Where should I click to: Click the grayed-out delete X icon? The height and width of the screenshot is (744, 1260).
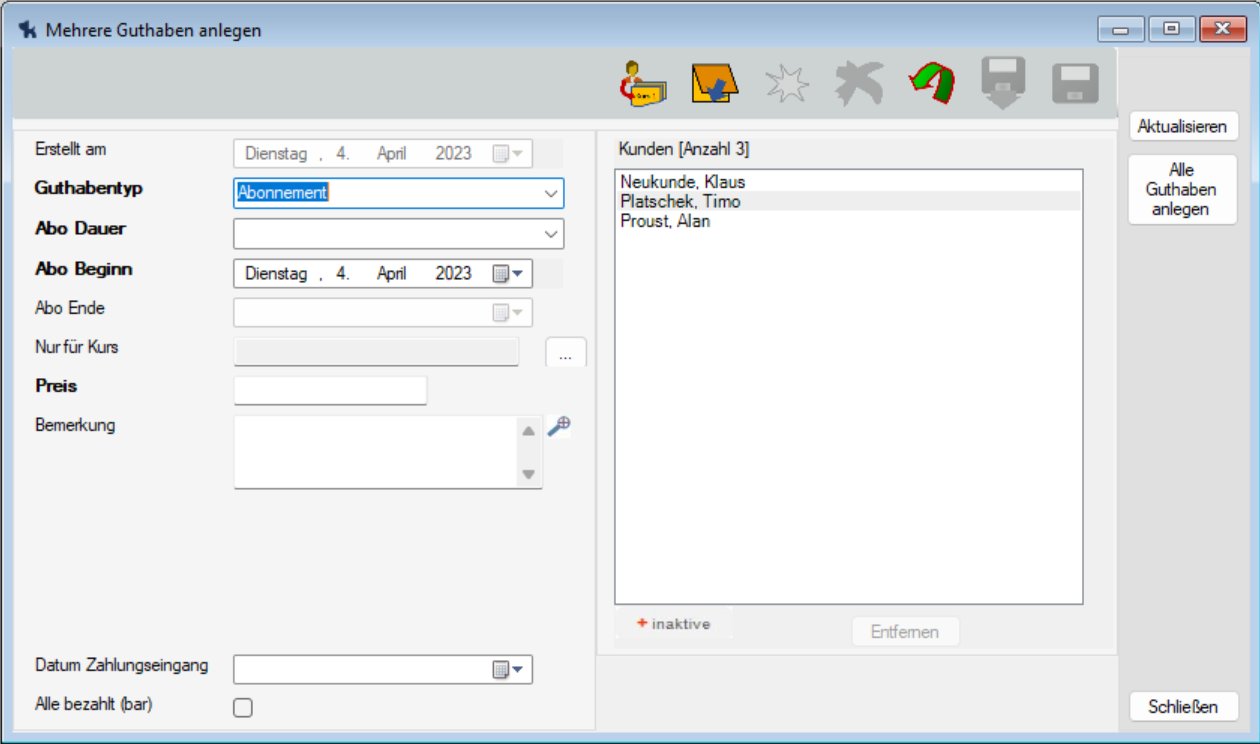click(859, 84)
